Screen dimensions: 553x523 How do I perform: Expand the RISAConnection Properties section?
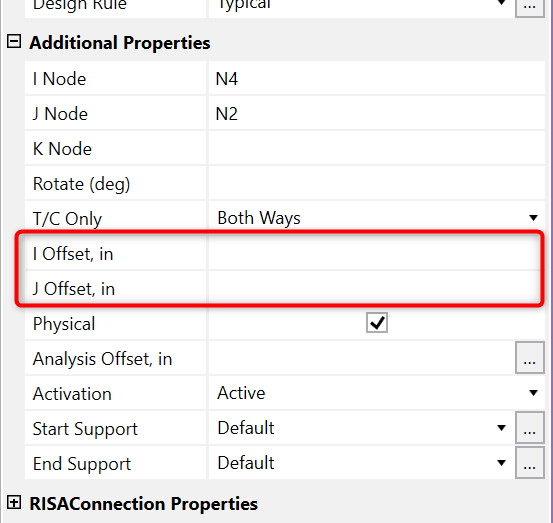pos(14,502)
